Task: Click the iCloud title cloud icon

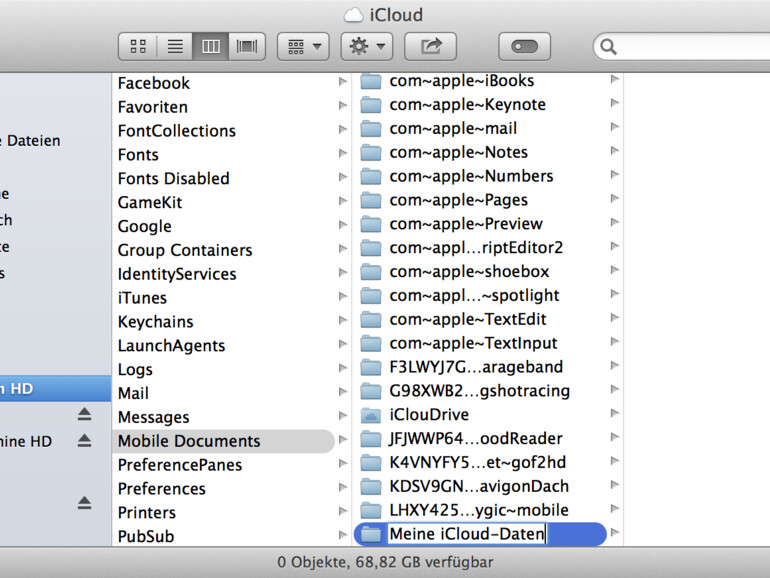Action: click(x=354, y=15)
